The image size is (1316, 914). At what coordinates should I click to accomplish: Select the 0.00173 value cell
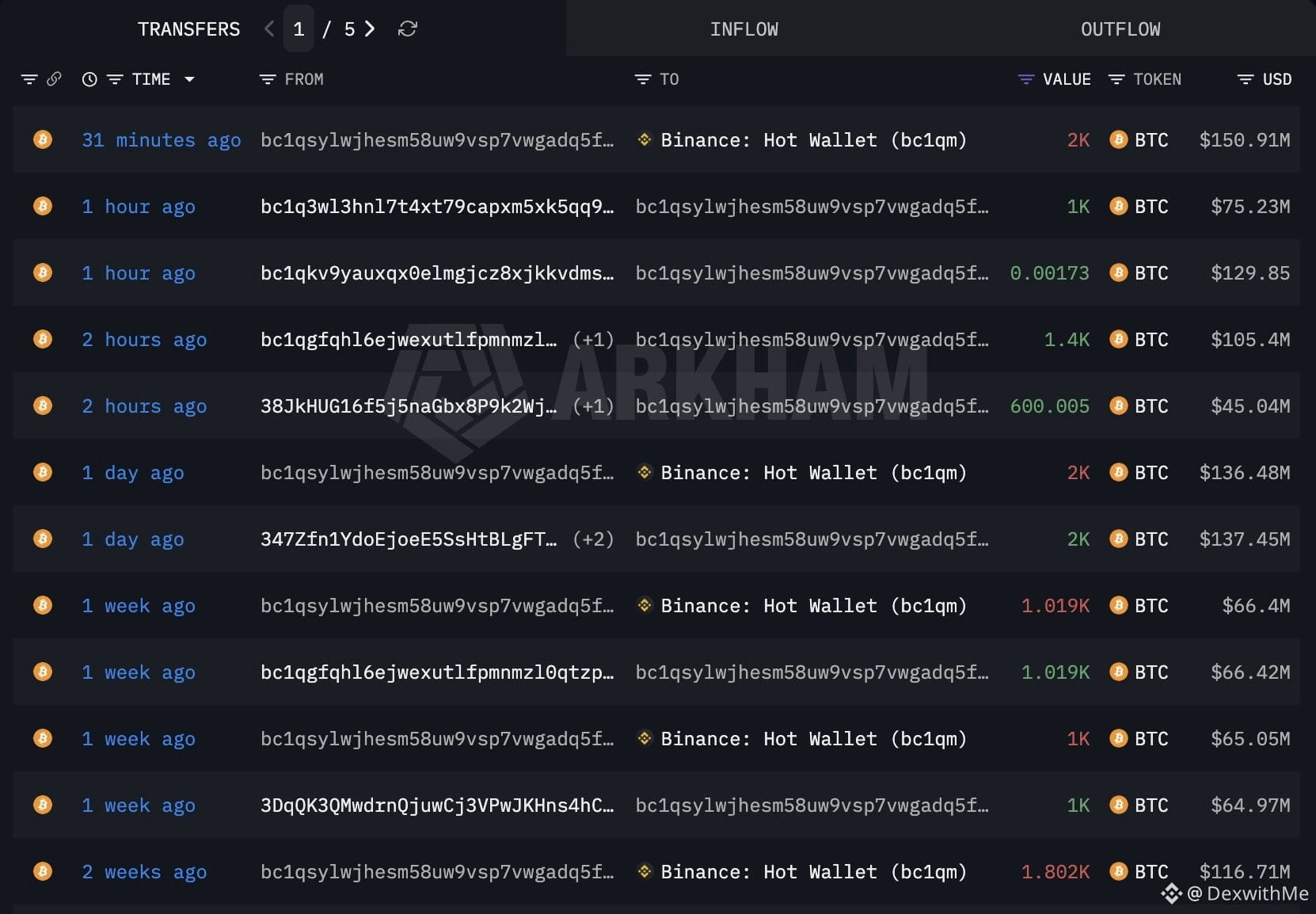[x=1050, y=273]
